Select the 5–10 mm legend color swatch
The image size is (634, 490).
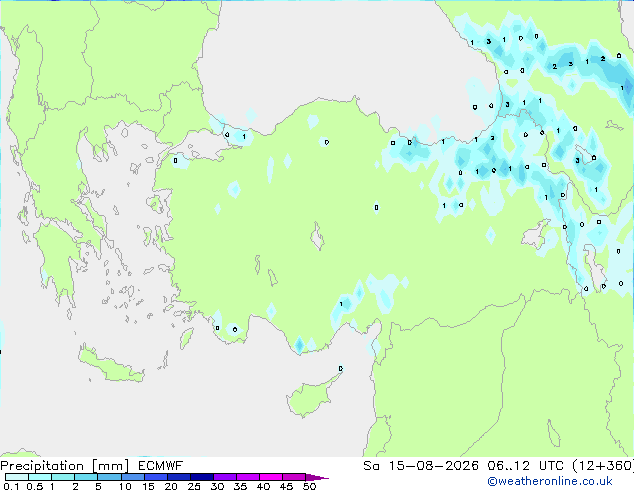(x=109, y=477)
